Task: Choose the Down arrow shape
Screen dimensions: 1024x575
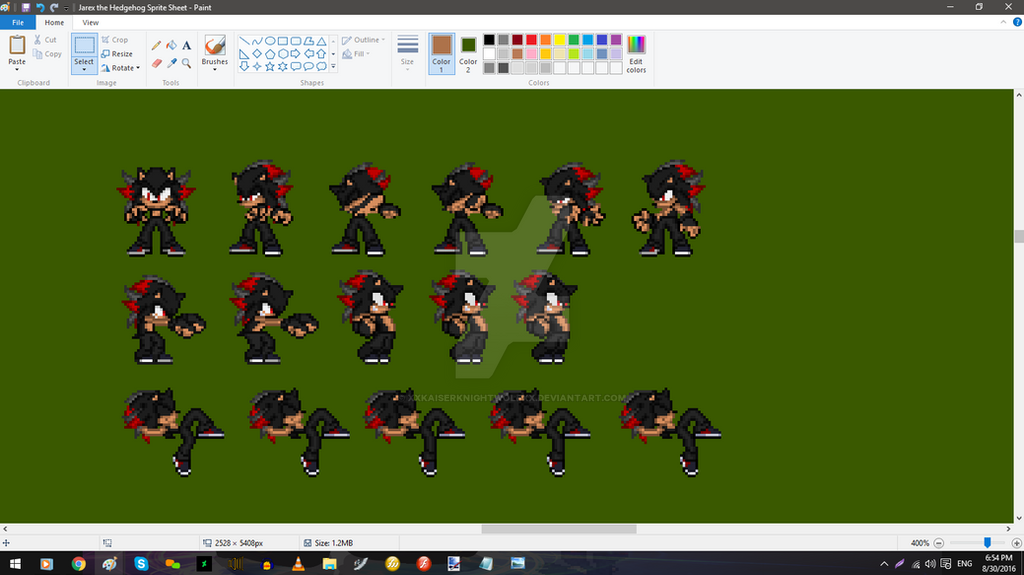Action: pyautogui.click(x=244, y=66)
